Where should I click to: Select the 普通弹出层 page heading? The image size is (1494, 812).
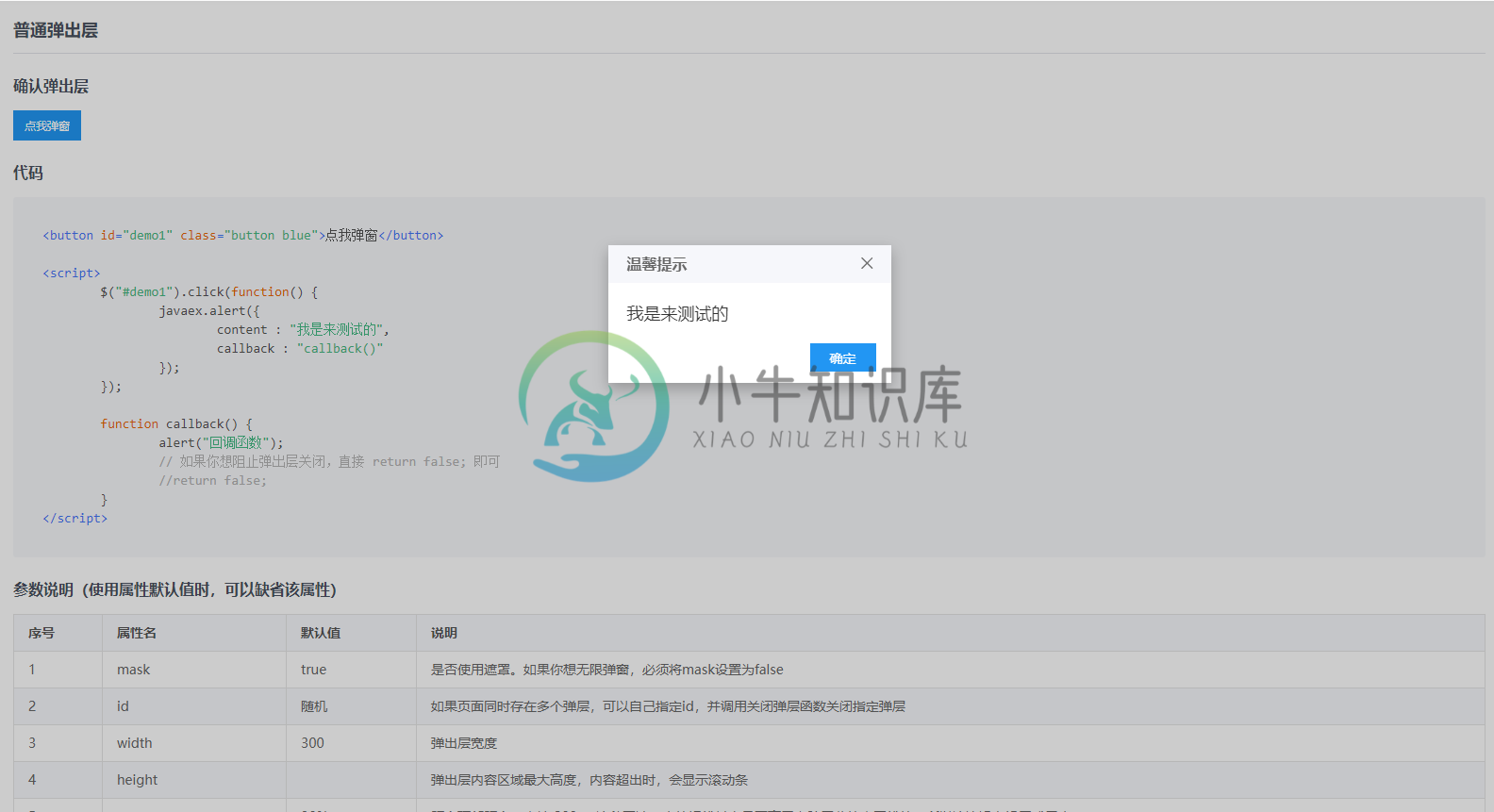[x=56, y=30]
